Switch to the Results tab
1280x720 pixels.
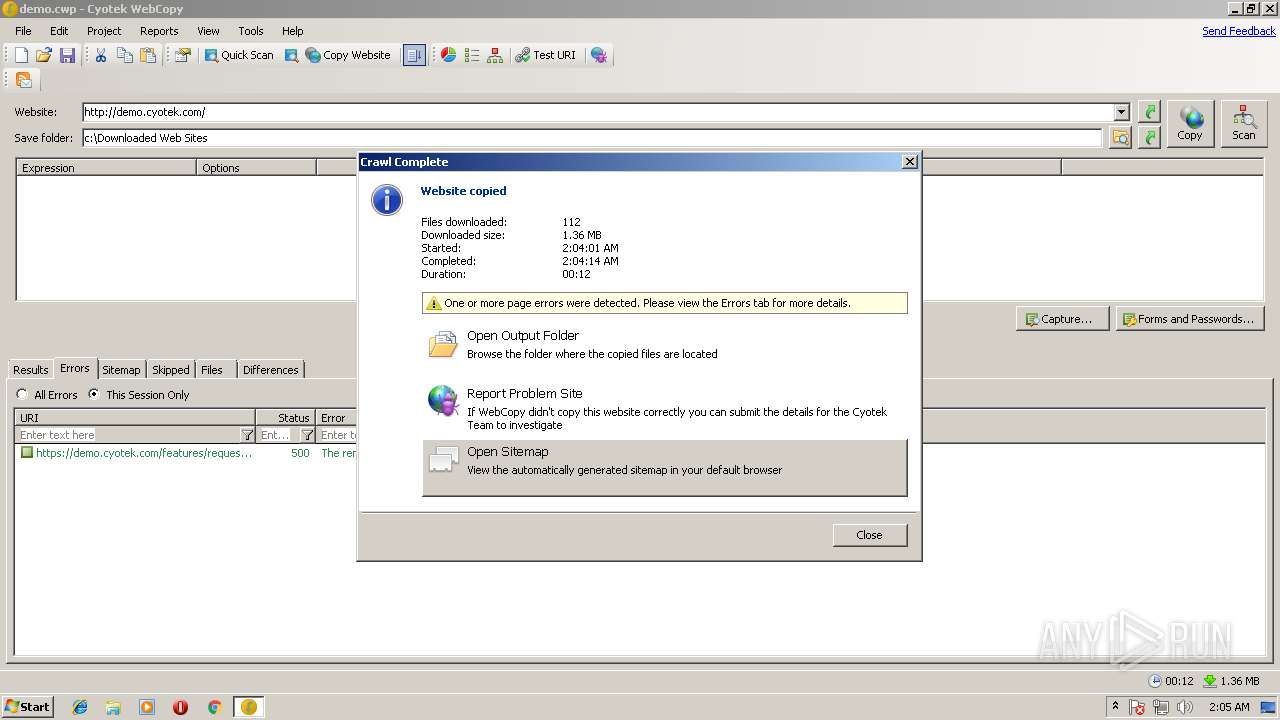click(x=30, y=370)
